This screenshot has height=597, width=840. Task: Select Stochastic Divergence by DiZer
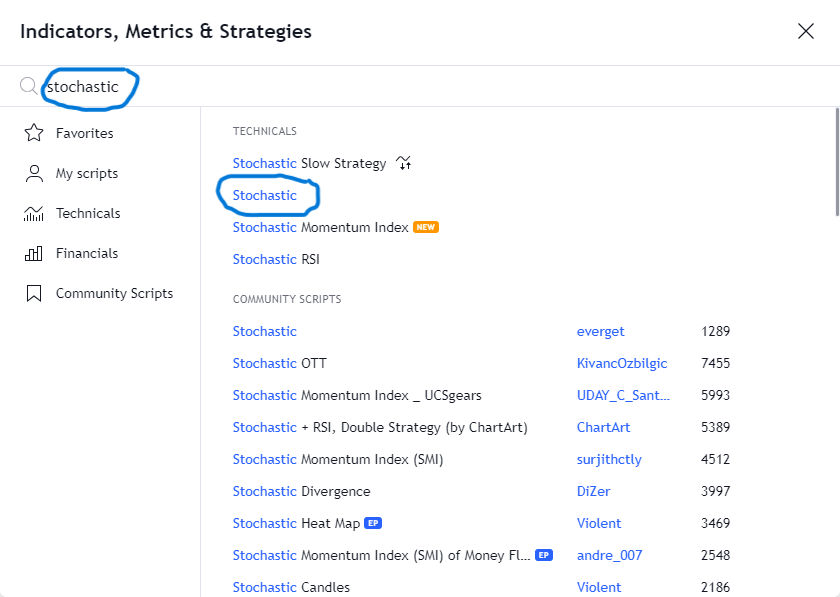pyautogui.click(x=302, y=491)
